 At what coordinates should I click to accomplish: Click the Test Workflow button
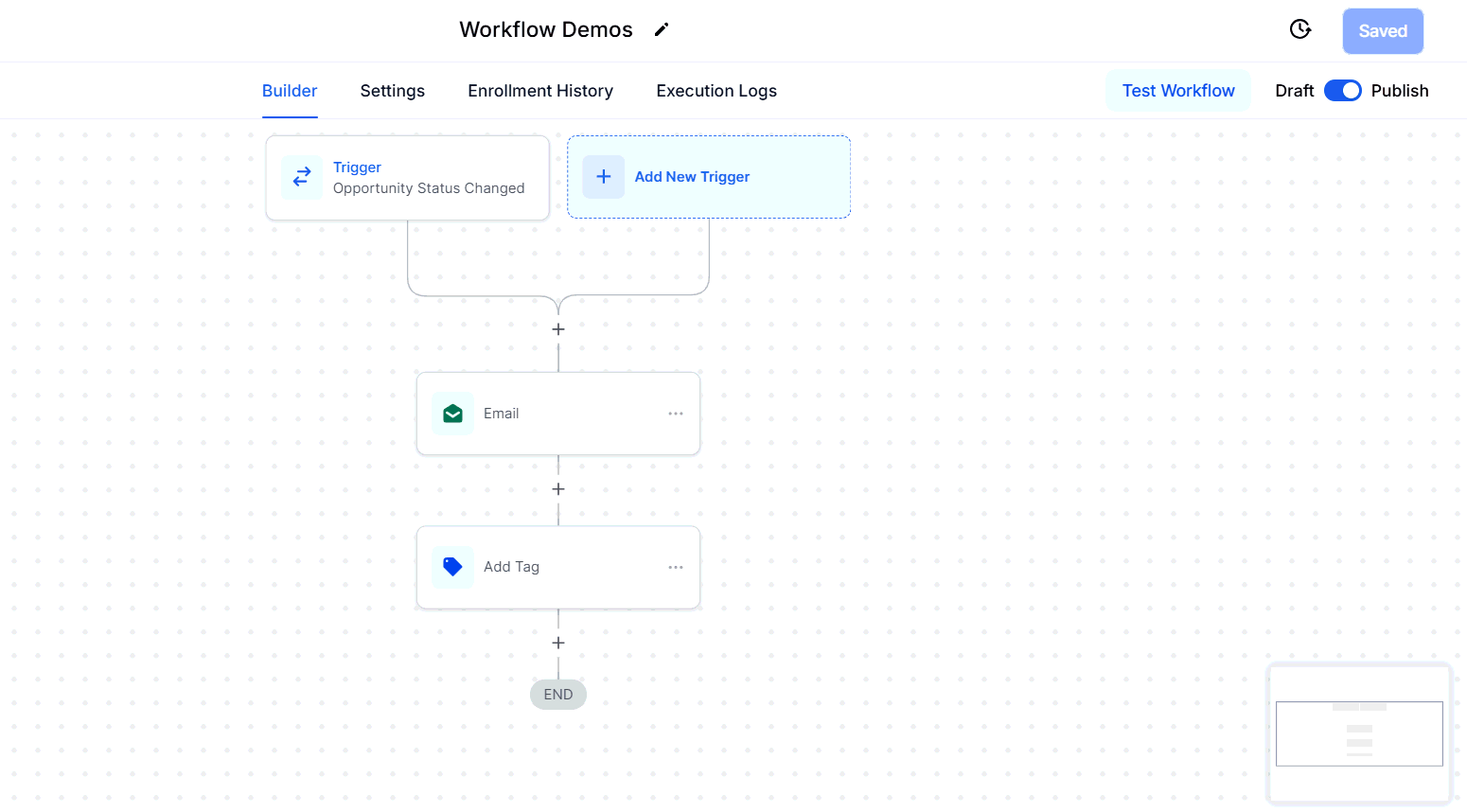tap(1177, 90)
